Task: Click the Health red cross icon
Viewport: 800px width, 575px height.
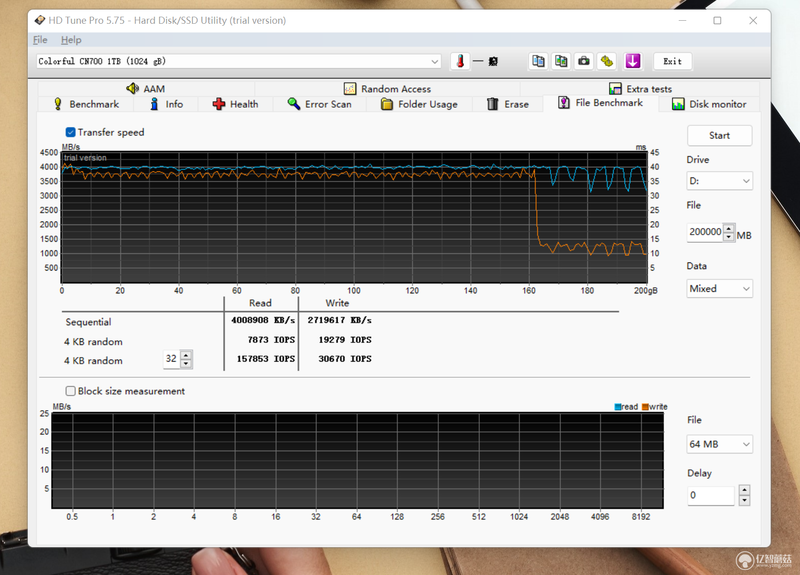Action: point(219,104)
